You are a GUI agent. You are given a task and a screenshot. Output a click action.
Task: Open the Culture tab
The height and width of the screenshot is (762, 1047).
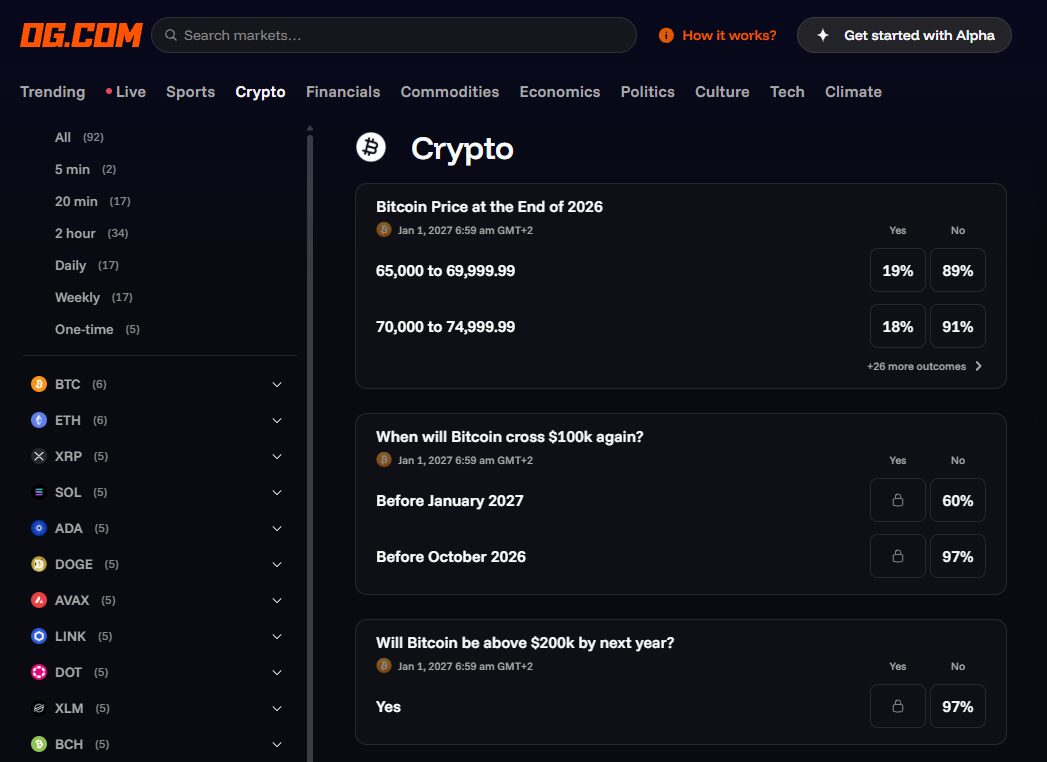coord(722,92)
